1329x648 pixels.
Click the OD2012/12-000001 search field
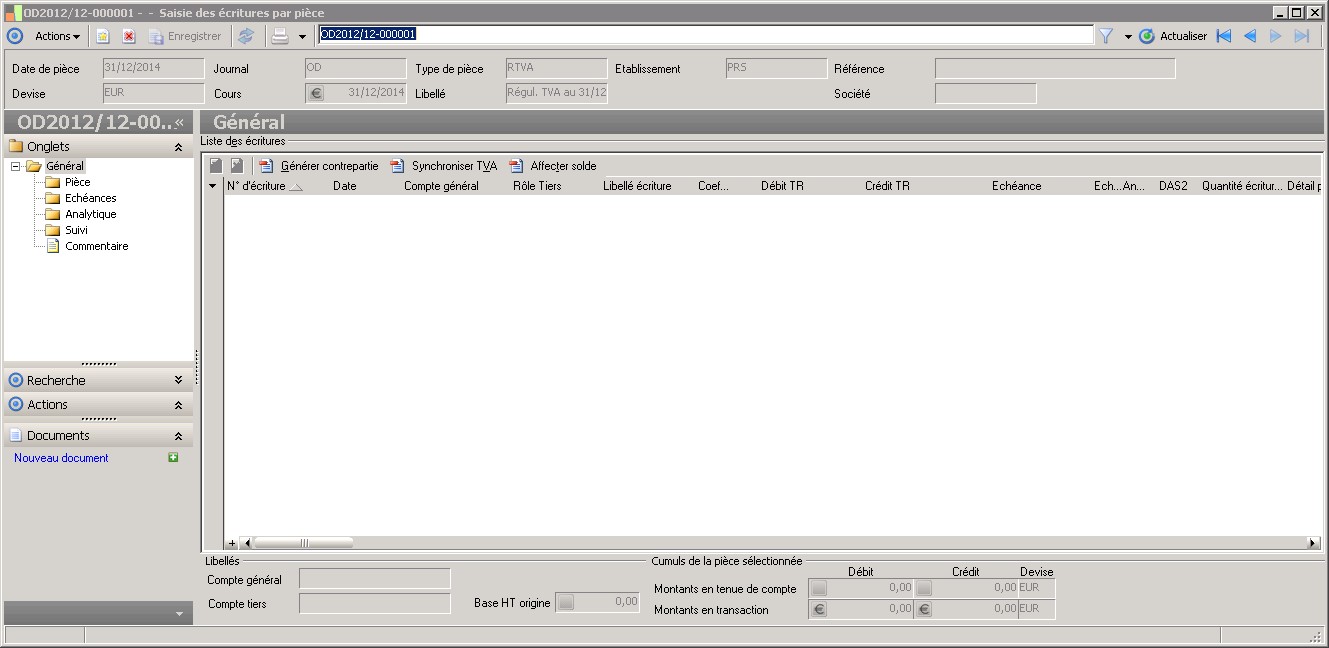coord(706,35)
